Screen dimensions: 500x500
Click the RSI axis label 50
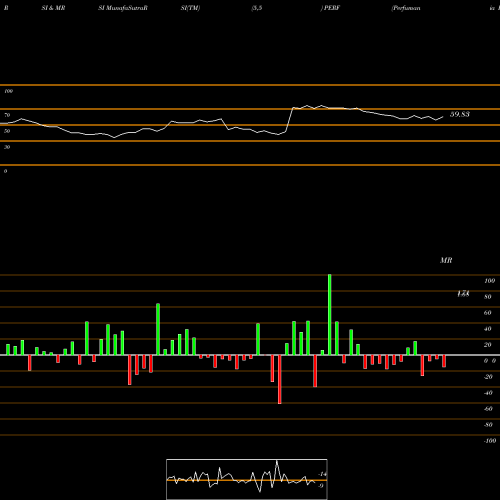pyautogui.click(x=7, y=131)
